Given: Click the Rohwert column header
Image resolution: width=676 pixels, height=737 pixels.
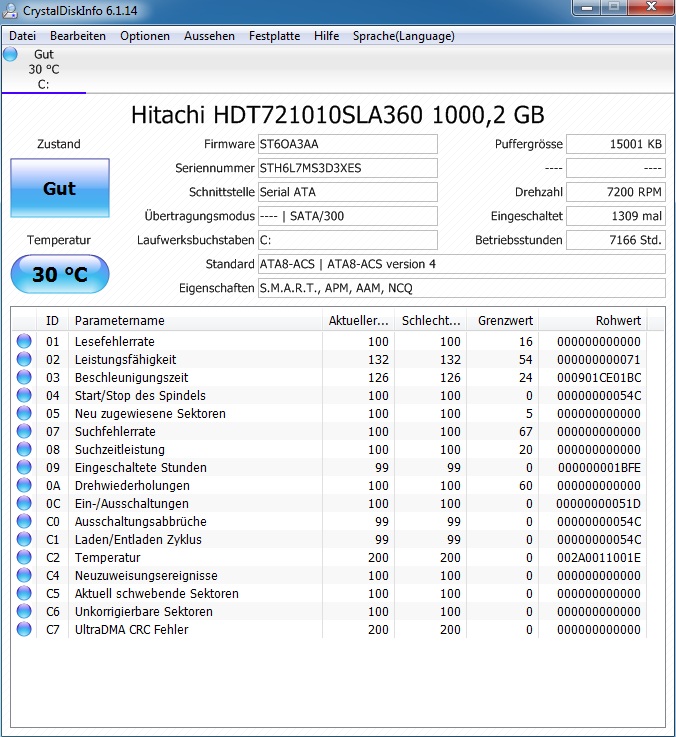Looking at the screenshot, I should [x=592, y=321].
